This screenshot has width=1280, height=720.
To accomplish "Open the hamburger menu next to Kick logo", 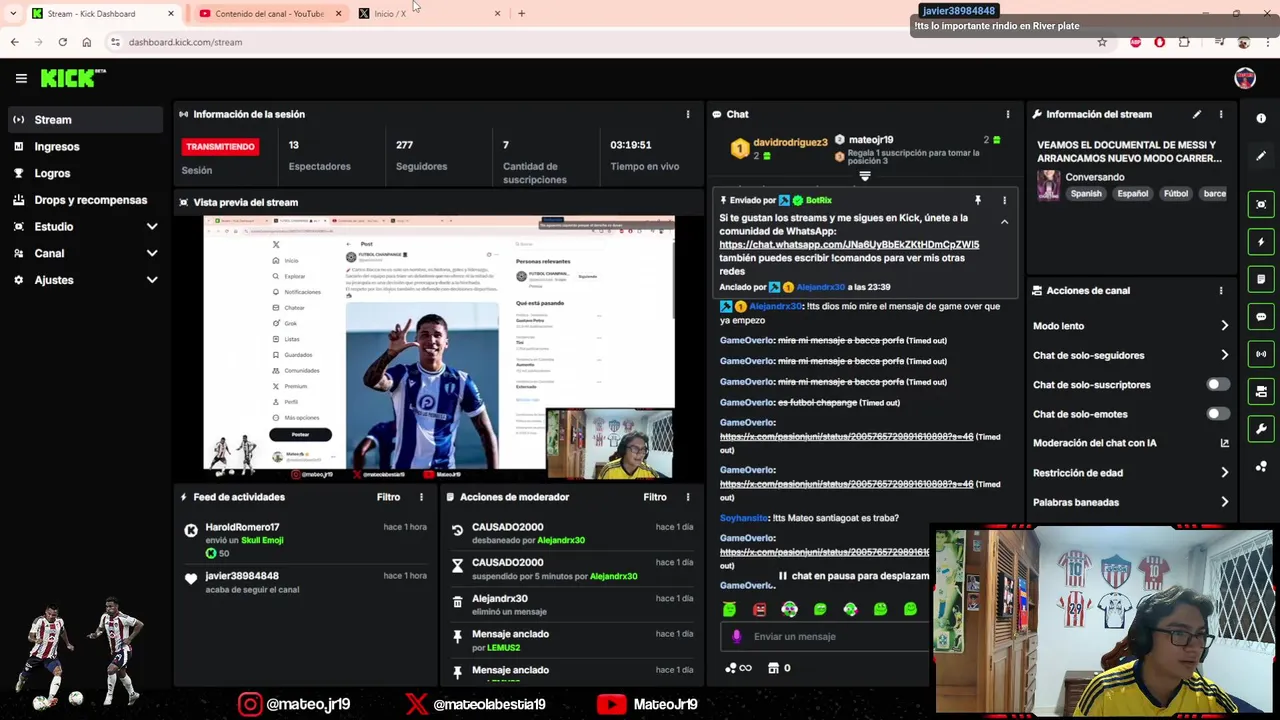I will click(21, 78).
